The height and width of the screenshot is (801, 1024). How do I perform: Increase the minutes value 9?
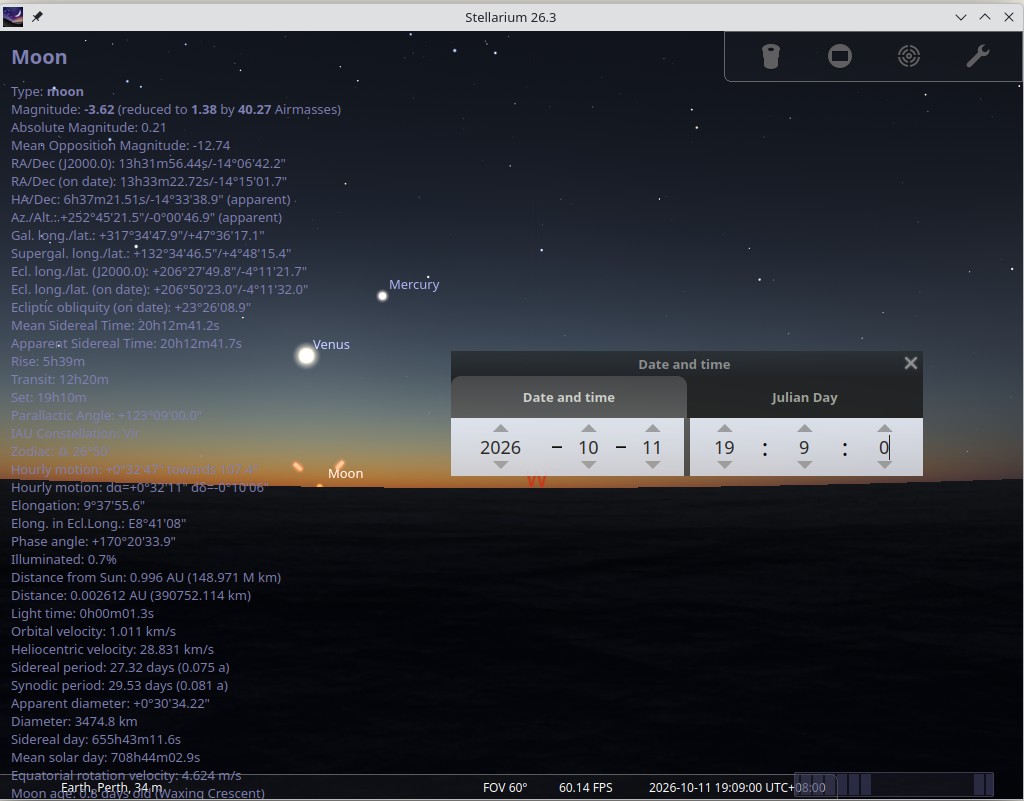[x=805, y=428]
